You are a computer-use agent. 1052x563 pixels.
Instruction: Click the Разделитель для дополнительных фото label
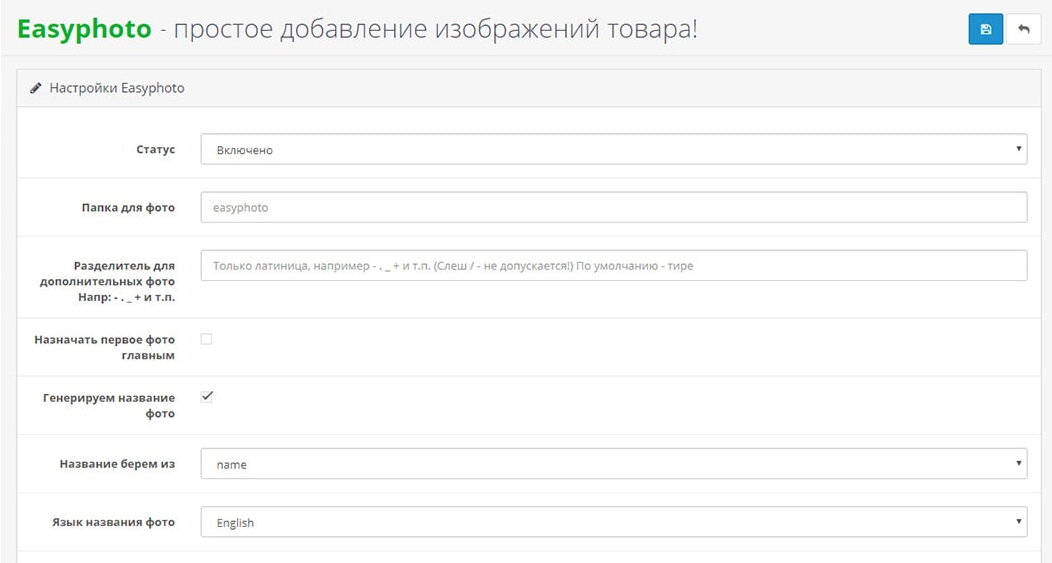pyautogui.click(x=124, y=282)
